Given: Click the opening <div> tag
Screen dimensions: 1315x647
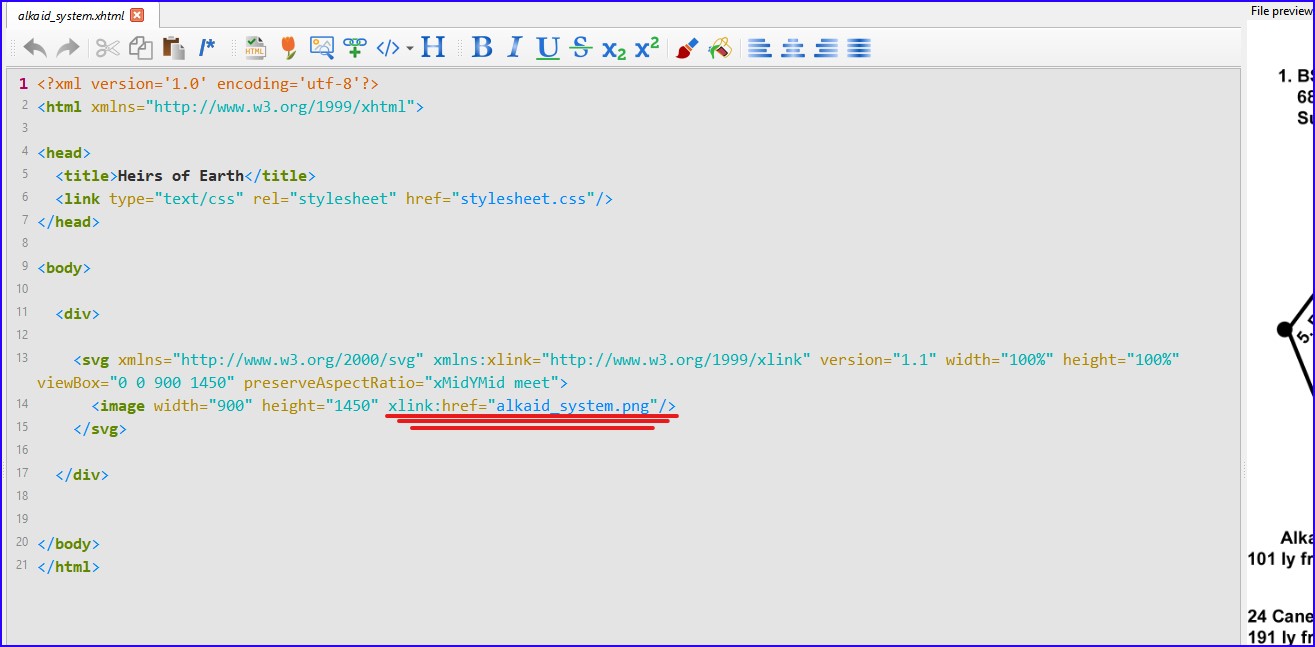Looking at the screenshot, I should coord(78,313).
